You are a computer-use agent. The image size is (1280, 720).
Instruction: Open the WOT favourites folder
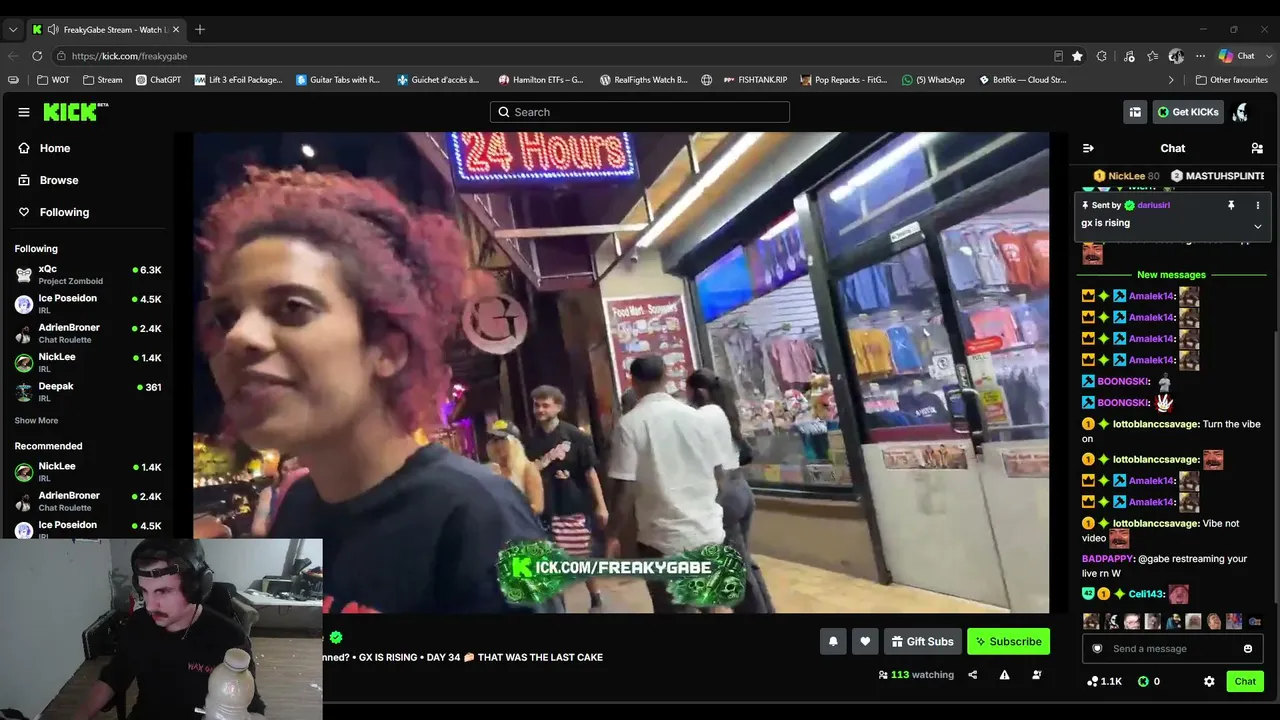pyautogui.click(x=53, y=80)
